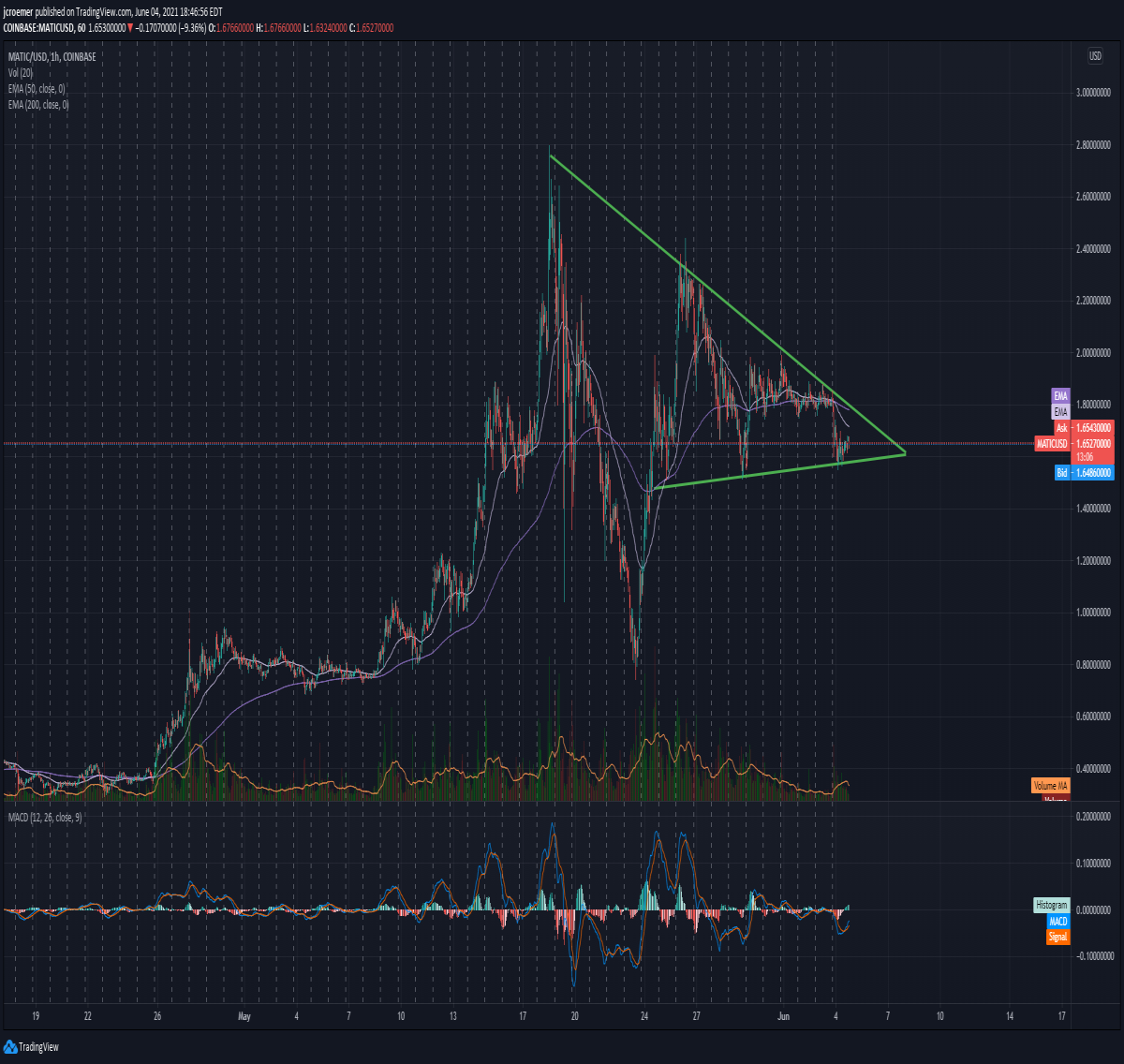Click the 13 date on time axis
1124x1064 pixels.
coord(452,1016)
